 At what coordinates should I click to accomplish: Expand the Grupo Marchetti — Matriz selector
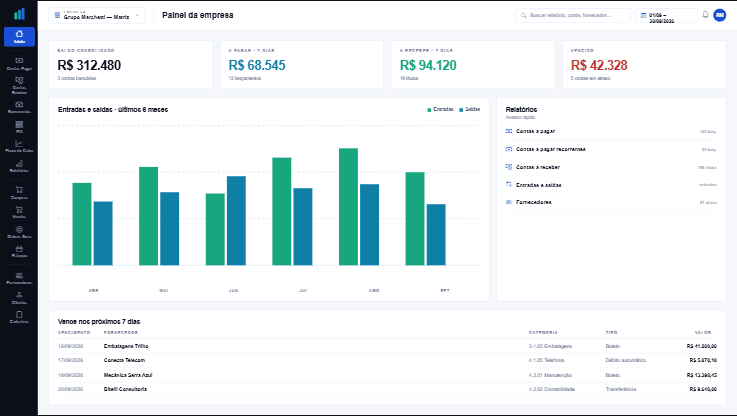(x=96, y=15)
